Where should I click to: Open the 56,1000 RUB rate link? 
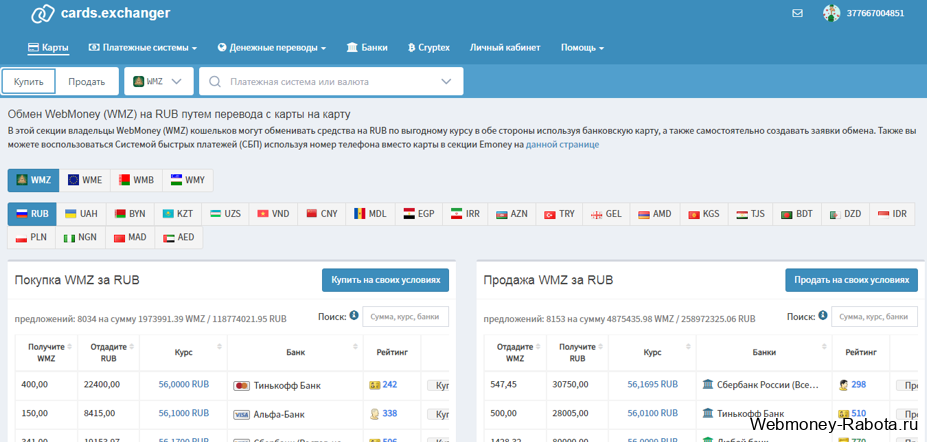[x=184, y=413]
